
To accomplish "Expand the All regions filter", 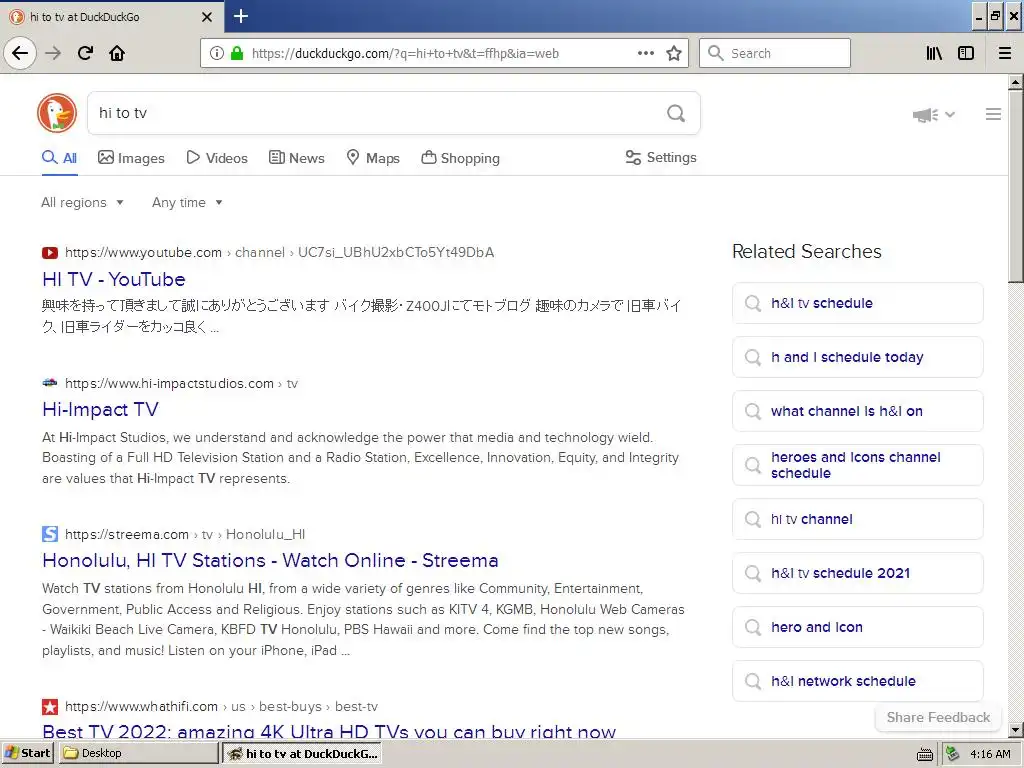I will 82,202.
